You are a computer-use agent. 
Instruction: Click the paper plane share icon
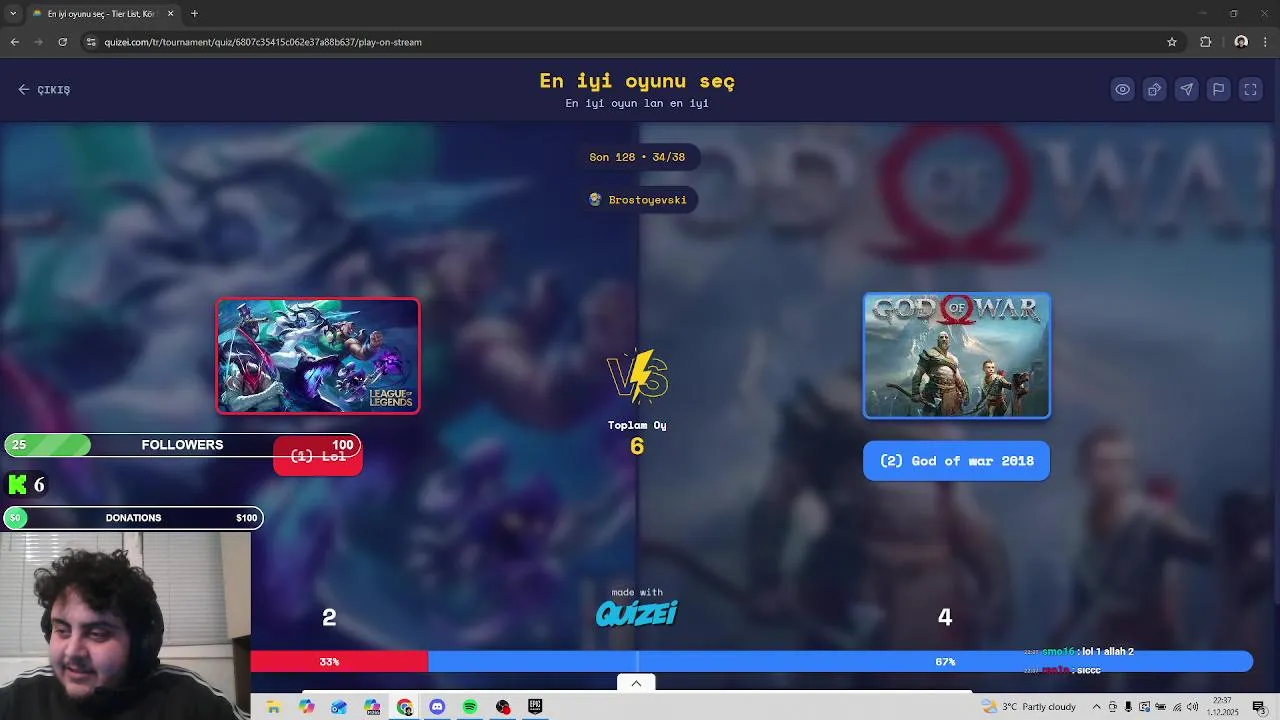(1186, 89)
